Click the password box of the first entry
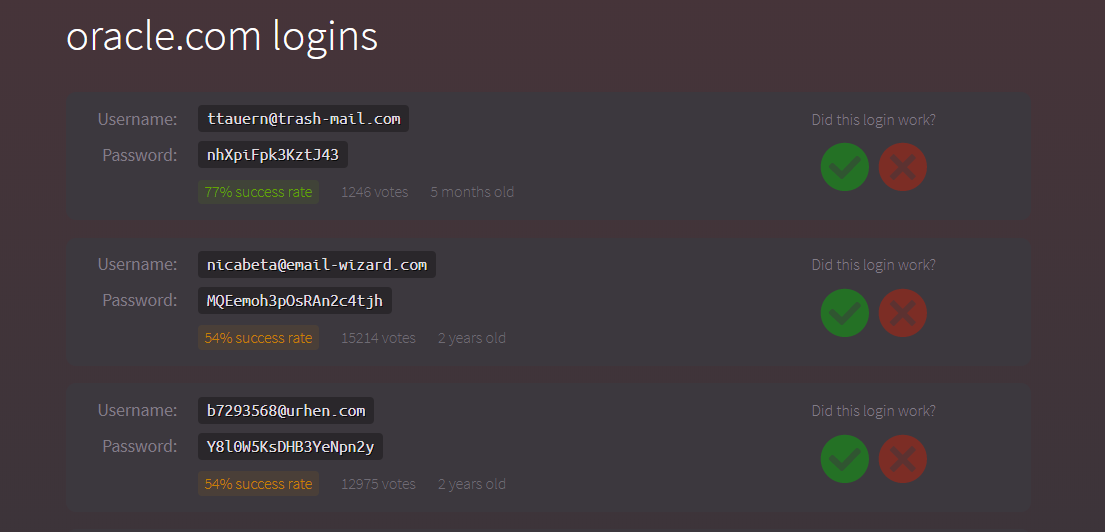The image size is (1105, 532). 273,154
